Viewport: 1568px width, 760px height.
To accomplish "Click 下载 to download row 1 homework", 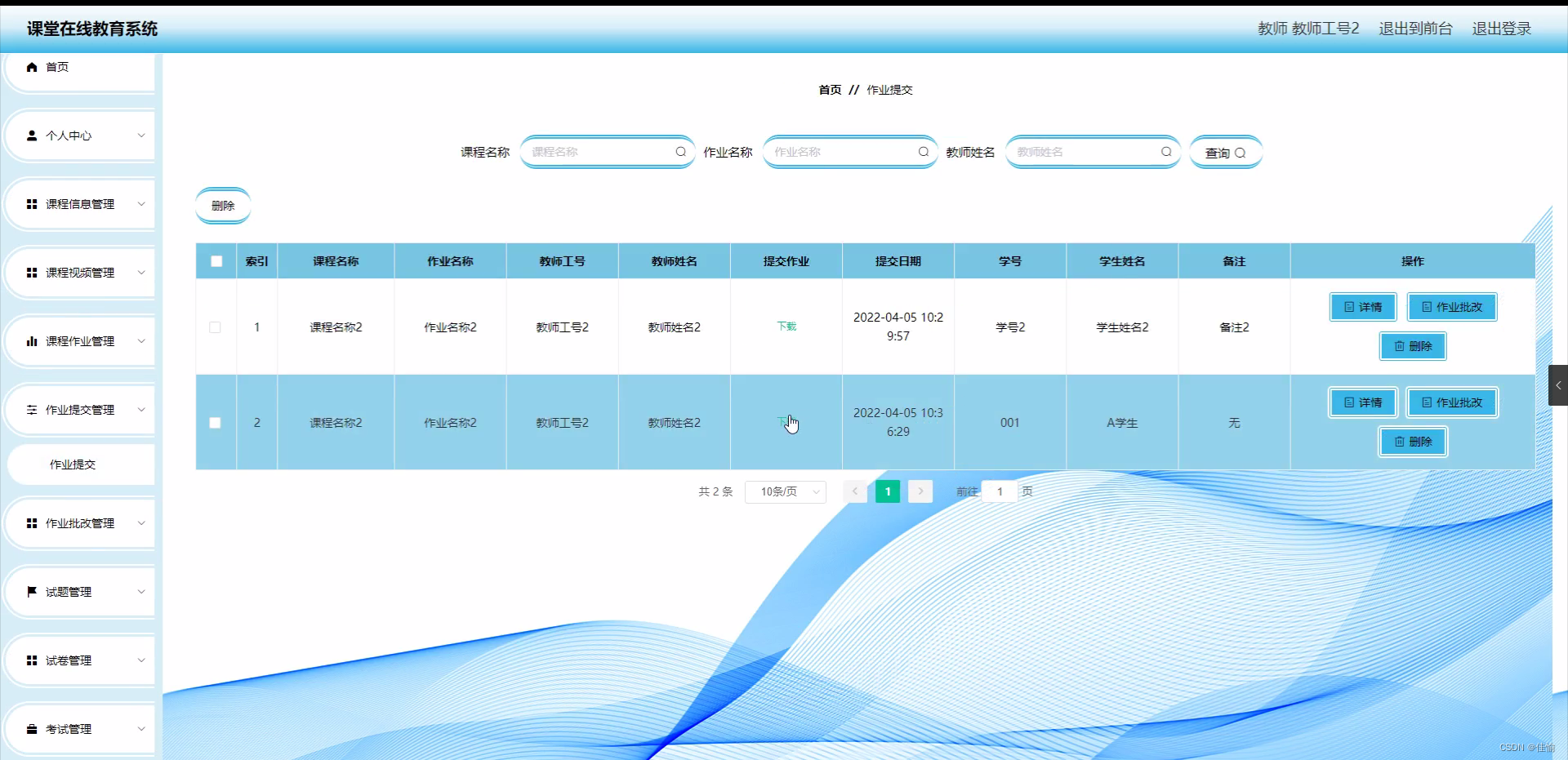I will click(x=786, y=326).
